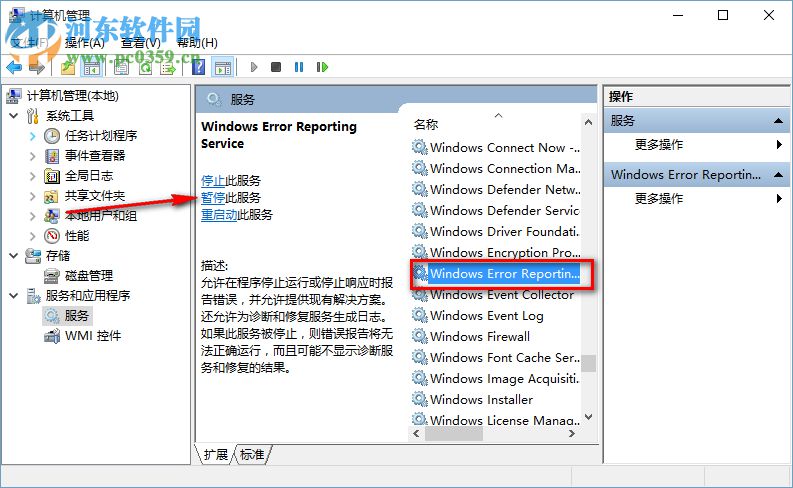Image resolution: width=793 pixels, height=488 pixels.
Task: Select Windows License Manag.. service row
Action: click(496, 420)
